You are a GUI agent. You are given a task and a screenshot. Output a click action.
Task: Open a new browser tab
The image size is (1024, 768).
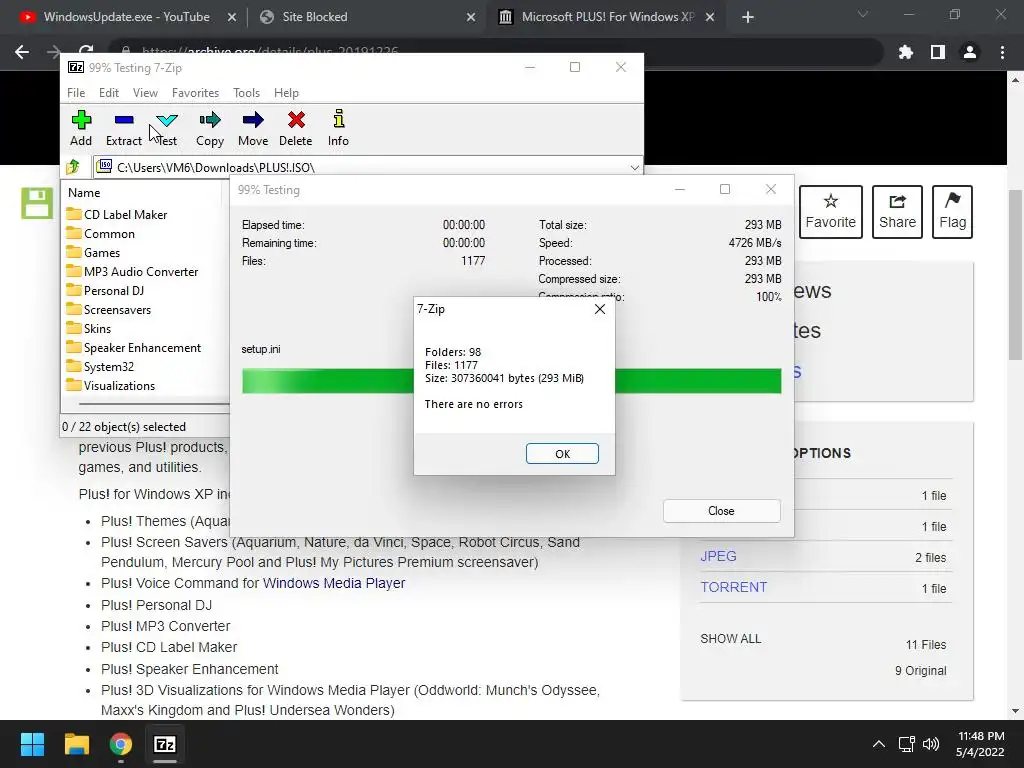[748, 17]
